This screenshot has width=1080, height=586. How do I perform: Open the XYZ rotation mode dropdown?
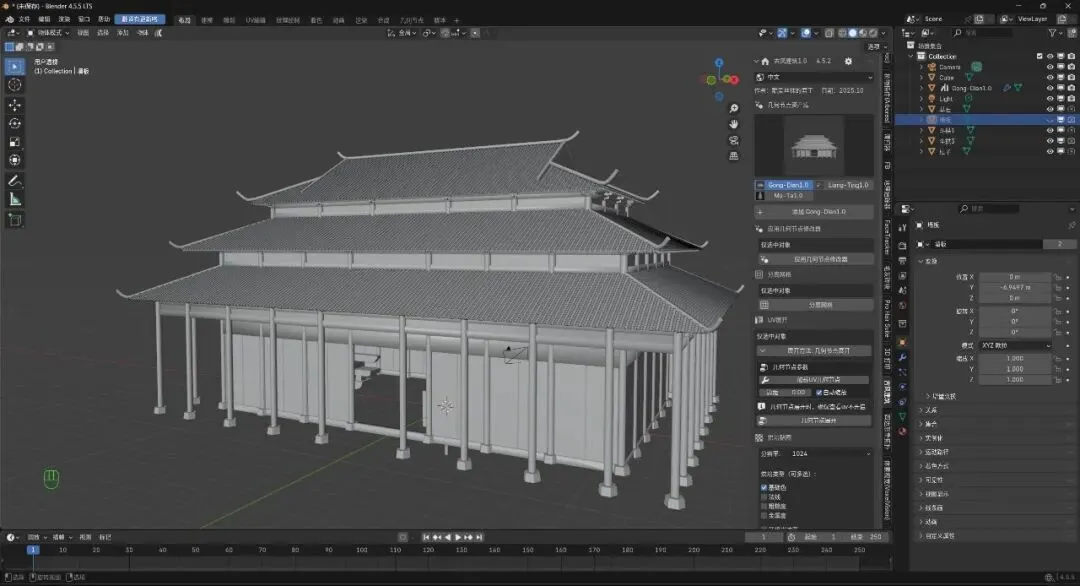[1013, 345]
